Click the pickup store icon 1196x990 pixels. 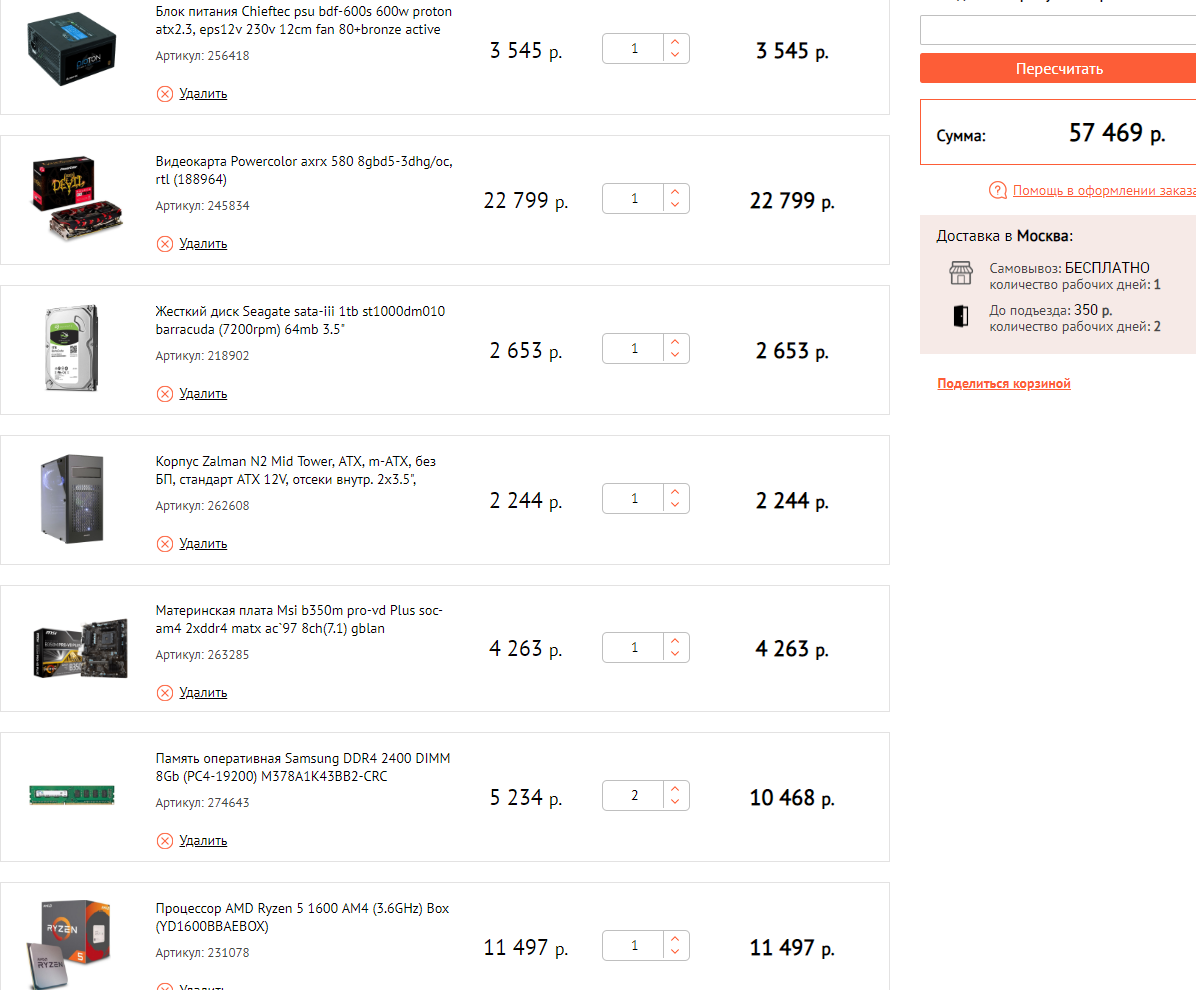(x=960, y=274)
